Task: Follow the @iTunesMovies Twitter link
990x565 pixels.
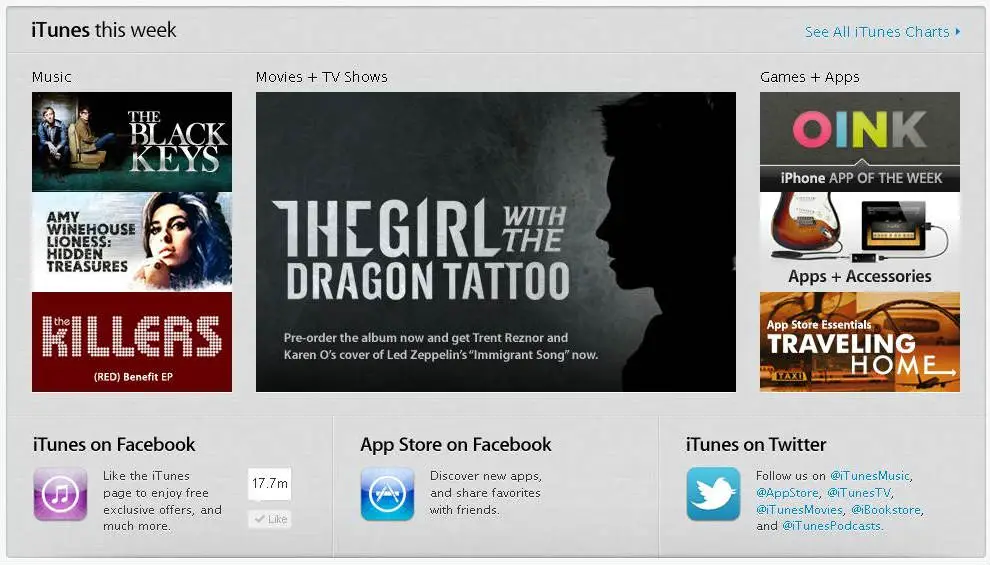Action: tap(799, 509)
